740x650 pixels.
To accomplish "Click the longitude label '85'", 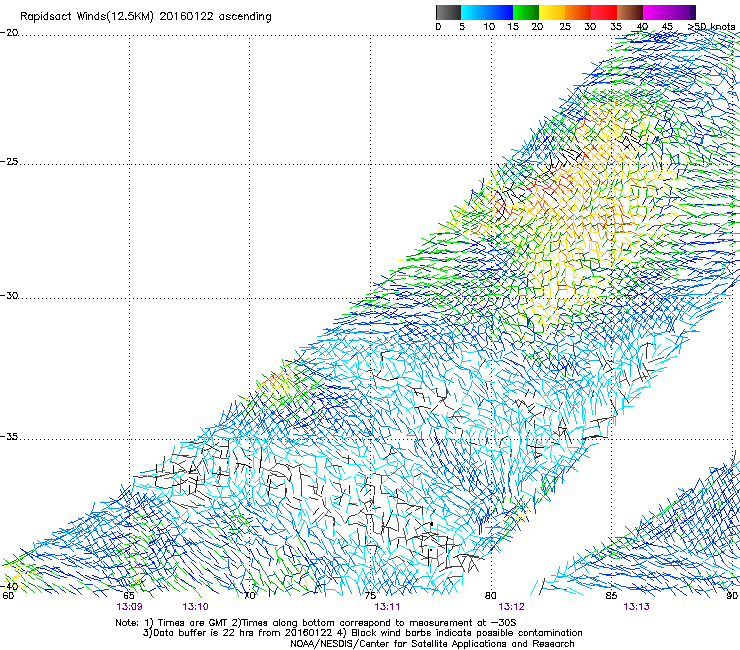I will coord(611,595).
